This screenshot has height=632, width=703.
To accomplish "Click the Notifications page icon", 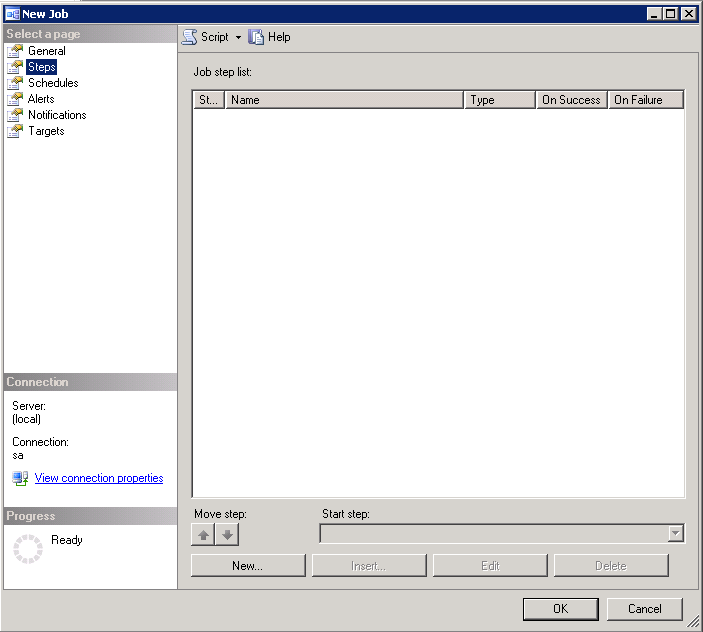I will coord(15,115).
